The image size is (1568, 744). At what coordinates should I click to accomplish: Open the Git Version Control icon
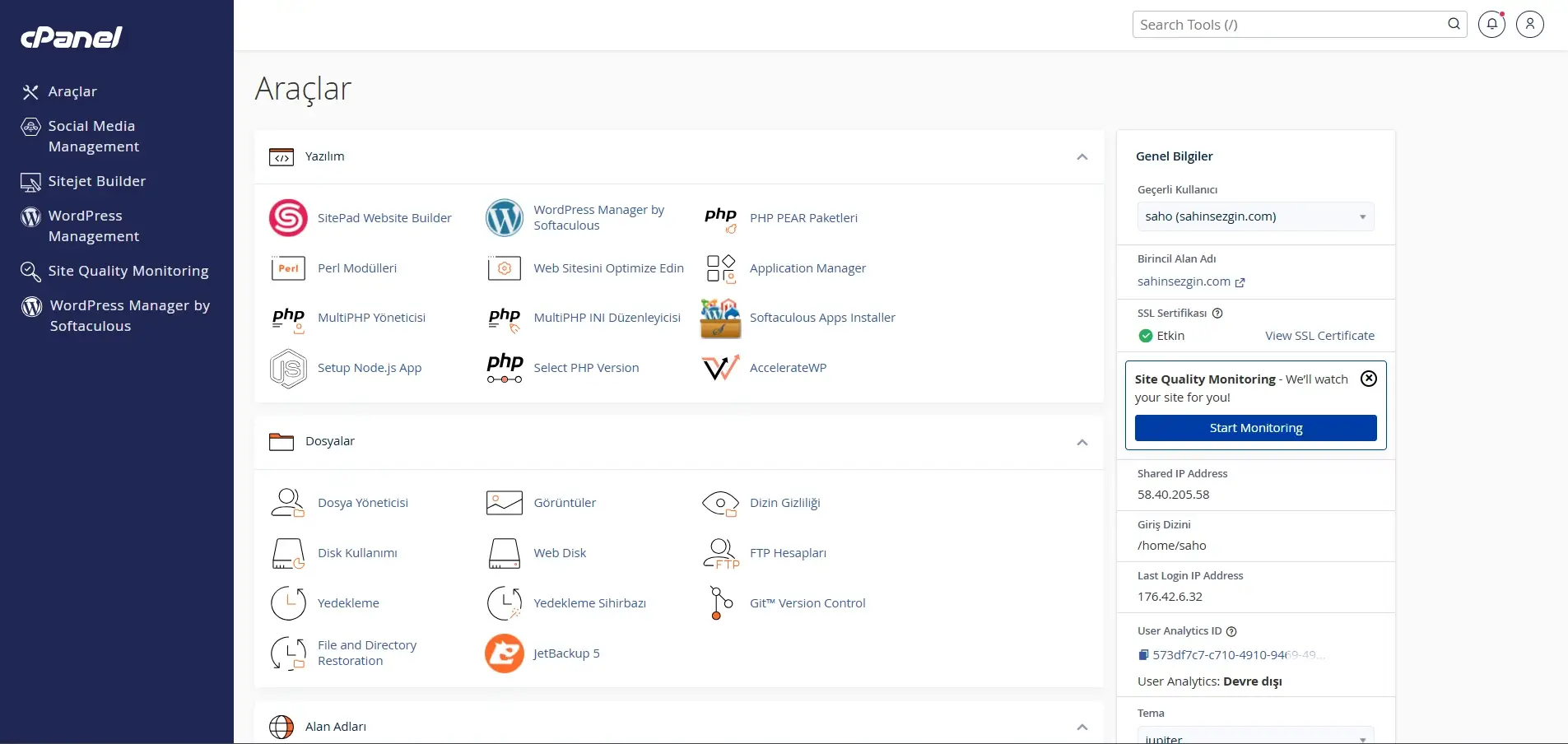tap(720, 603)
